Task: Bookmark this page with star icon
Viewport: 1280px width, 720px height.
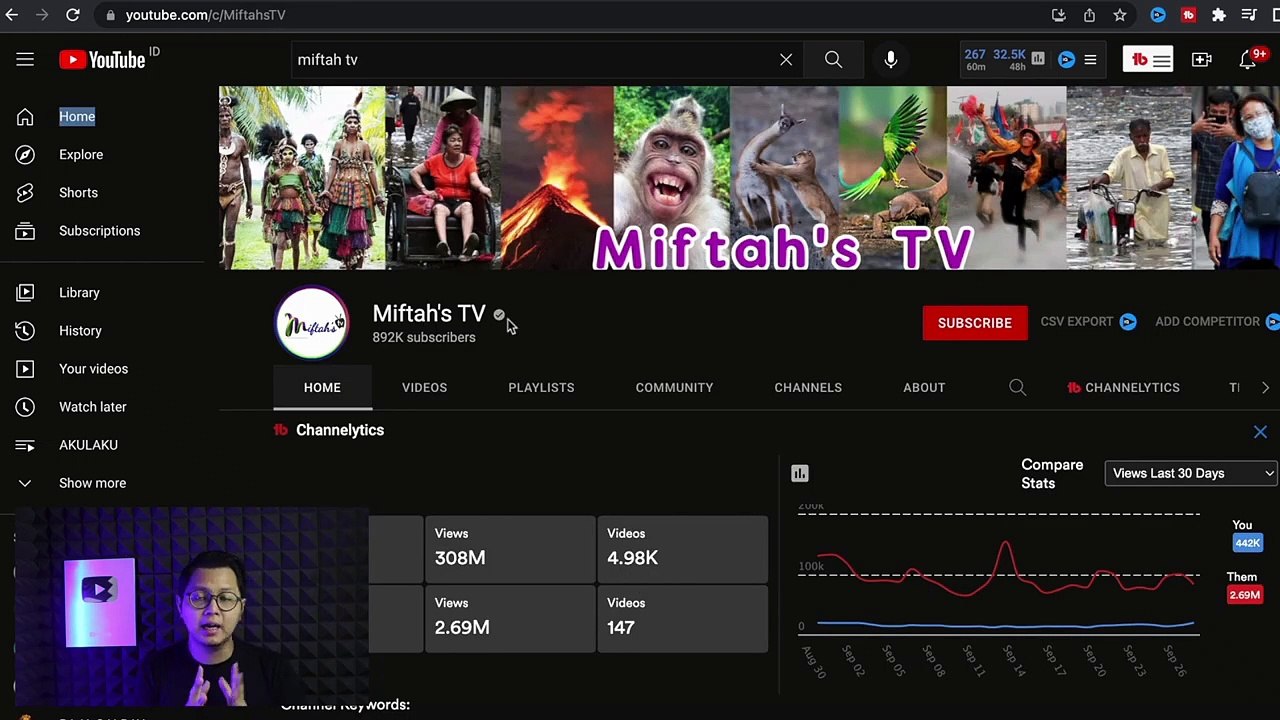Action: (1120, 15)
